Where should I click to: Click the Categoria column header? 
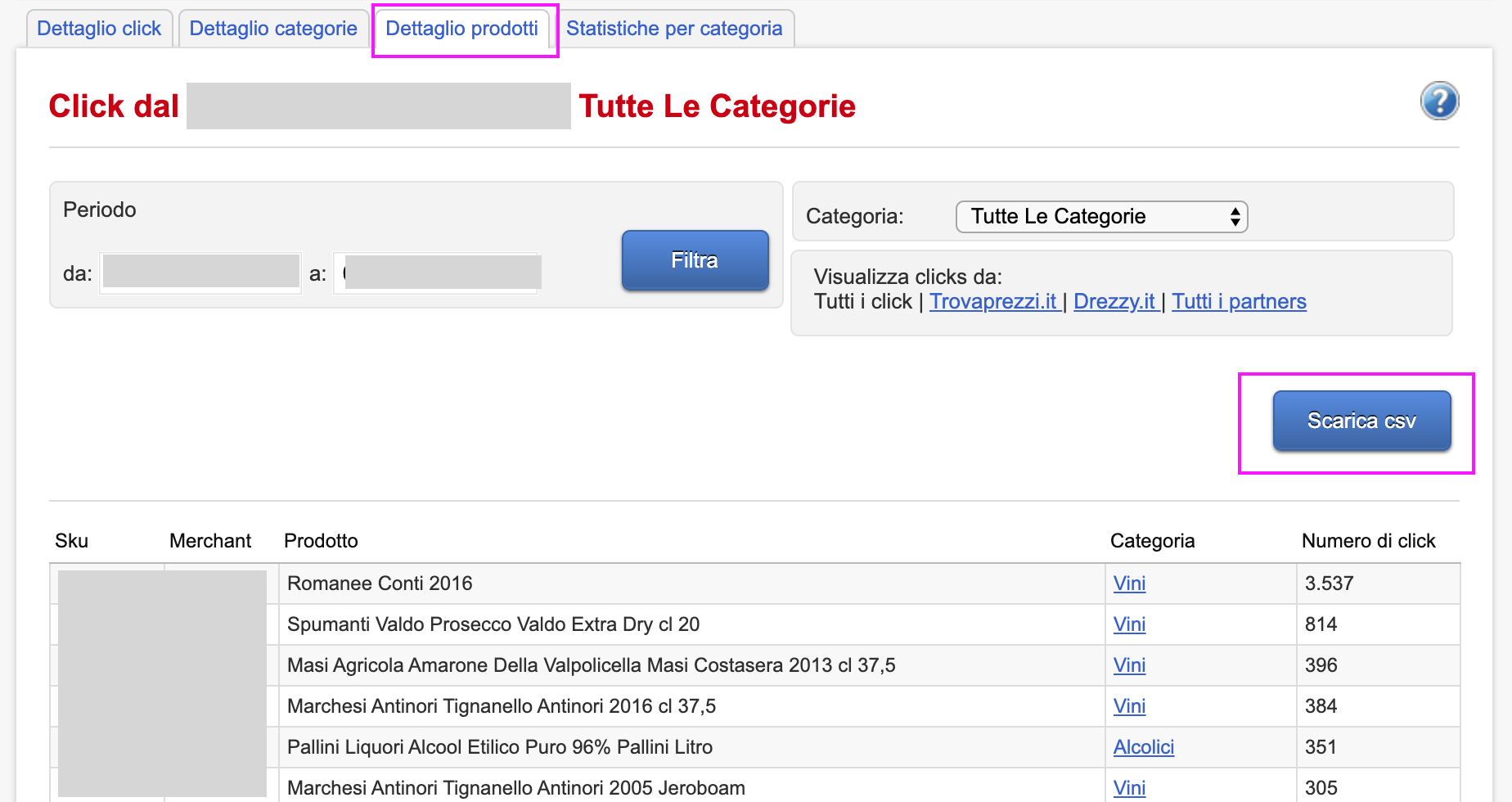[1152, 541]
